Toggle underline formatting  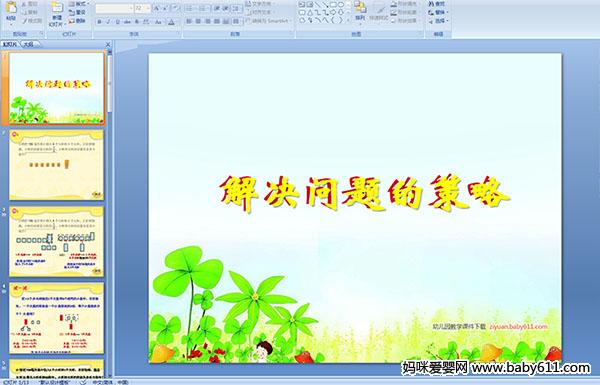coord(117,22)
